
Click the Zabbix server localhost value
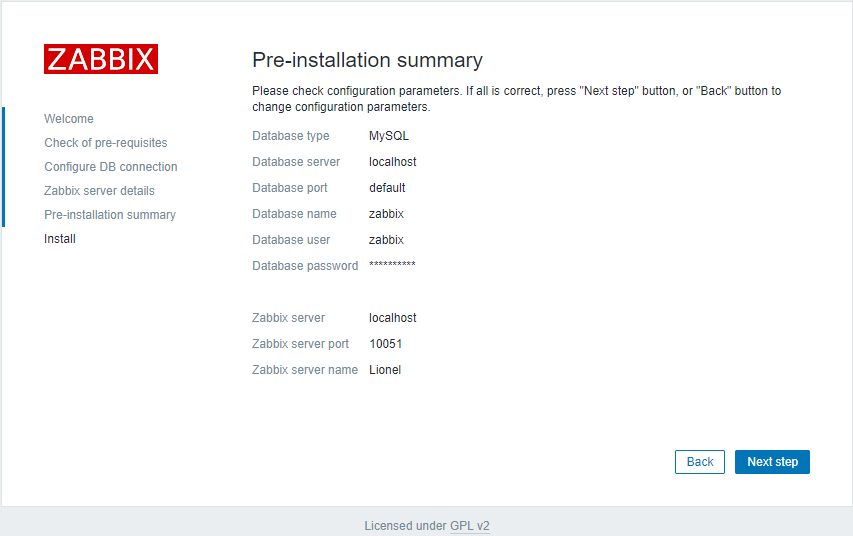click(x=392, y=318)
